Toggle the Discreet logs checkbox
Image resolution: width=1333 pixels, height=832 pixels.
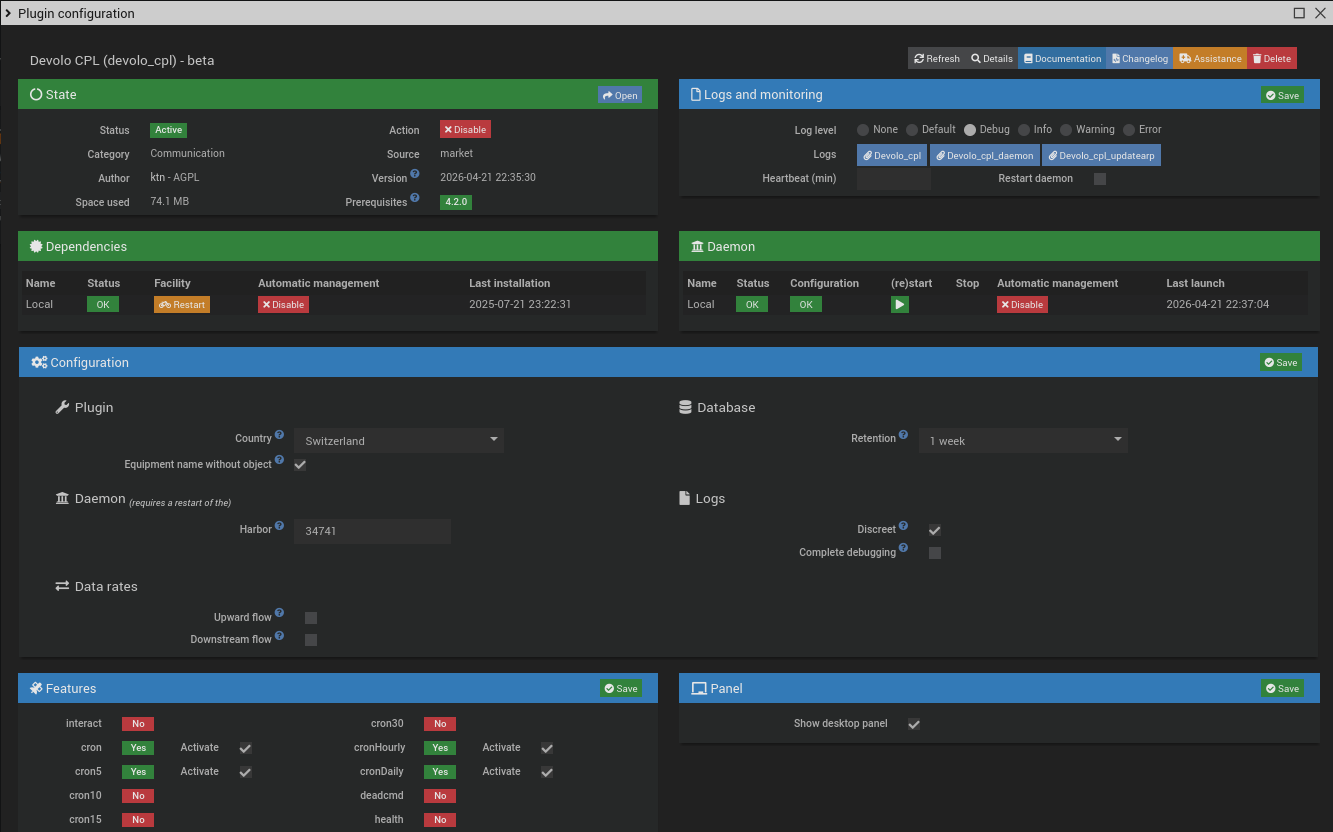click(935, 530)
